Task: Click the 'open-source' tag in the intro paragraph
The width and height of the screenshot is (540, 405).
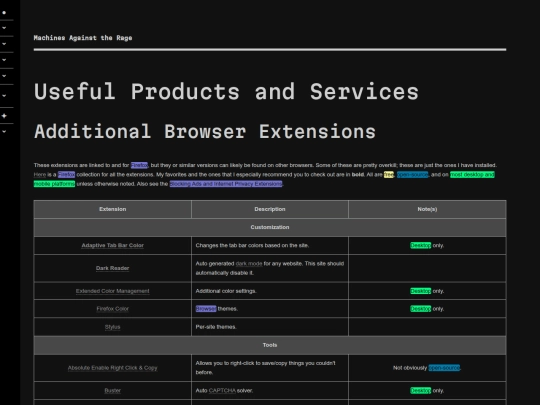Action: (x=413, y=175)
